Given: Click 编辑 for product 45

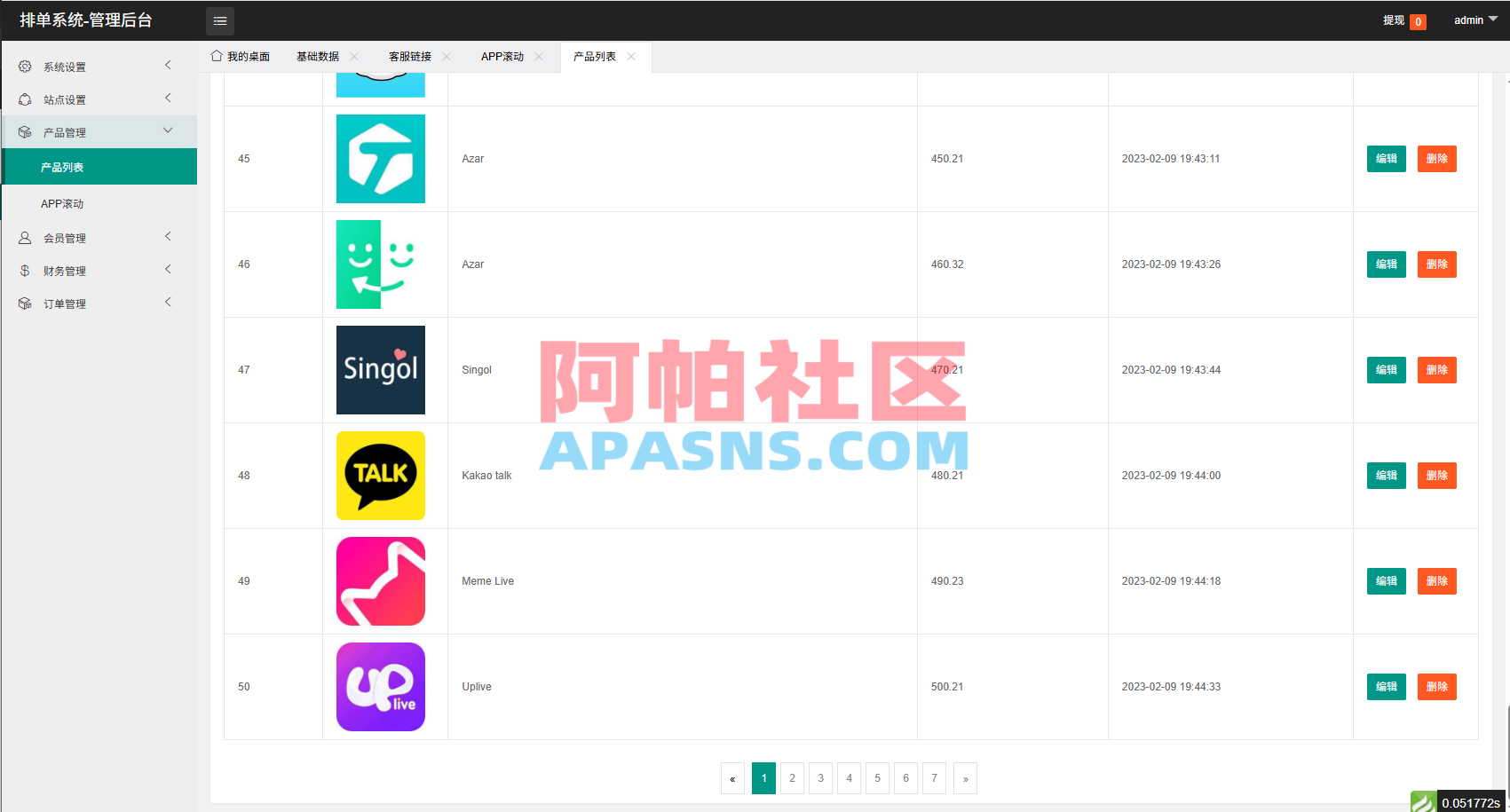Looking at the screenshot, I should 1387,159.
